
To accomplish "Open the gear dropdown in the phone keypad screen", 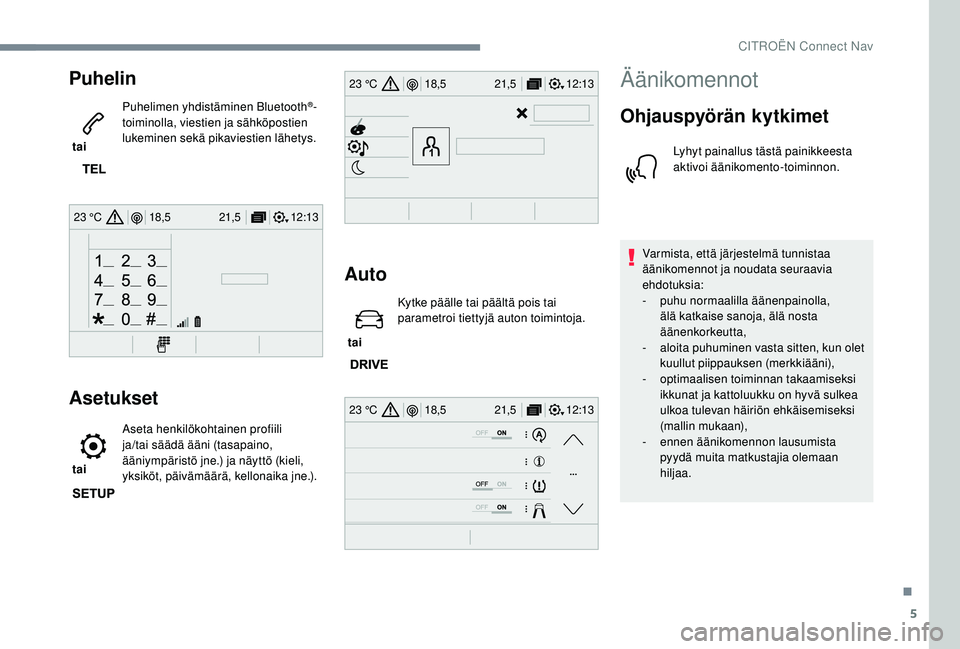I will tap(281, 217).
